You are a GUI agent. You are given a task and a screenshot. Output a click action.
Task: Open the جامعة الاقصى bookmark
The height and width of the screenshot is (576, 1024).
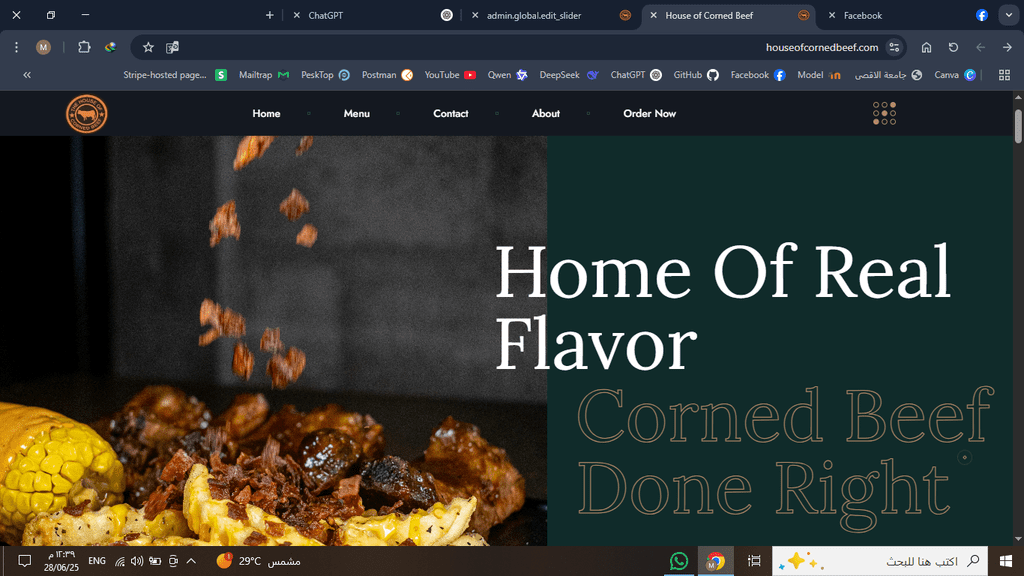[888, 75]
